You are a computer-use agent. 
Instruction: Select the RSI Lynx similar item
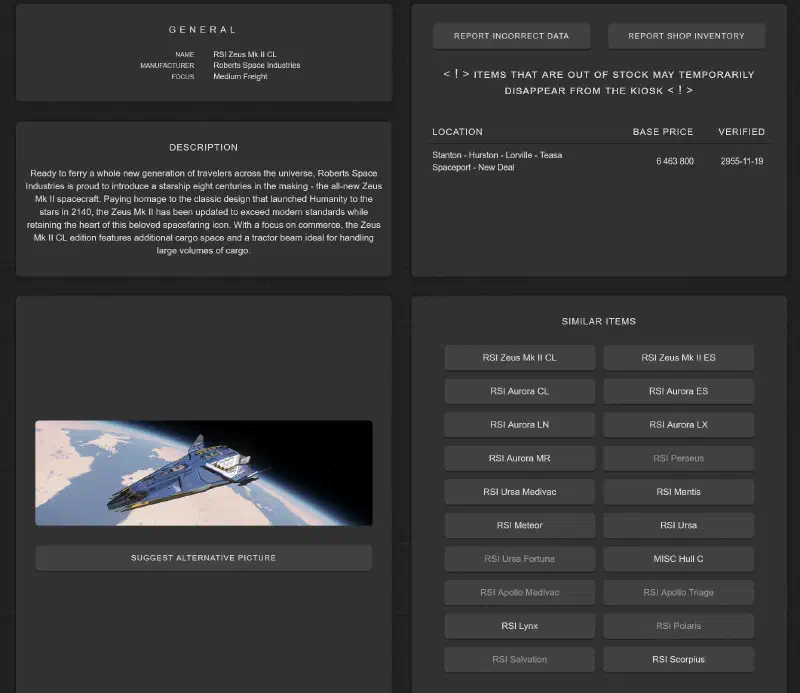click(519, 625)
